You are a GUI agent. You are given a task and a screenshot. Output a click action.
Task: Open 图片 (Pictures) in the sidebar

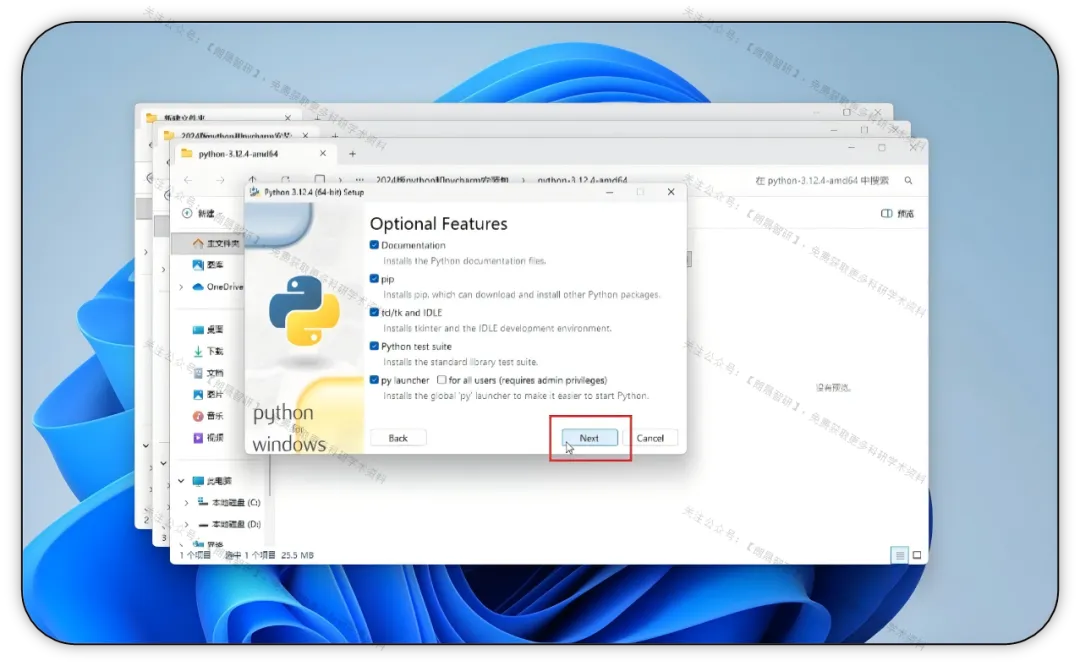(x=208, y=395)
